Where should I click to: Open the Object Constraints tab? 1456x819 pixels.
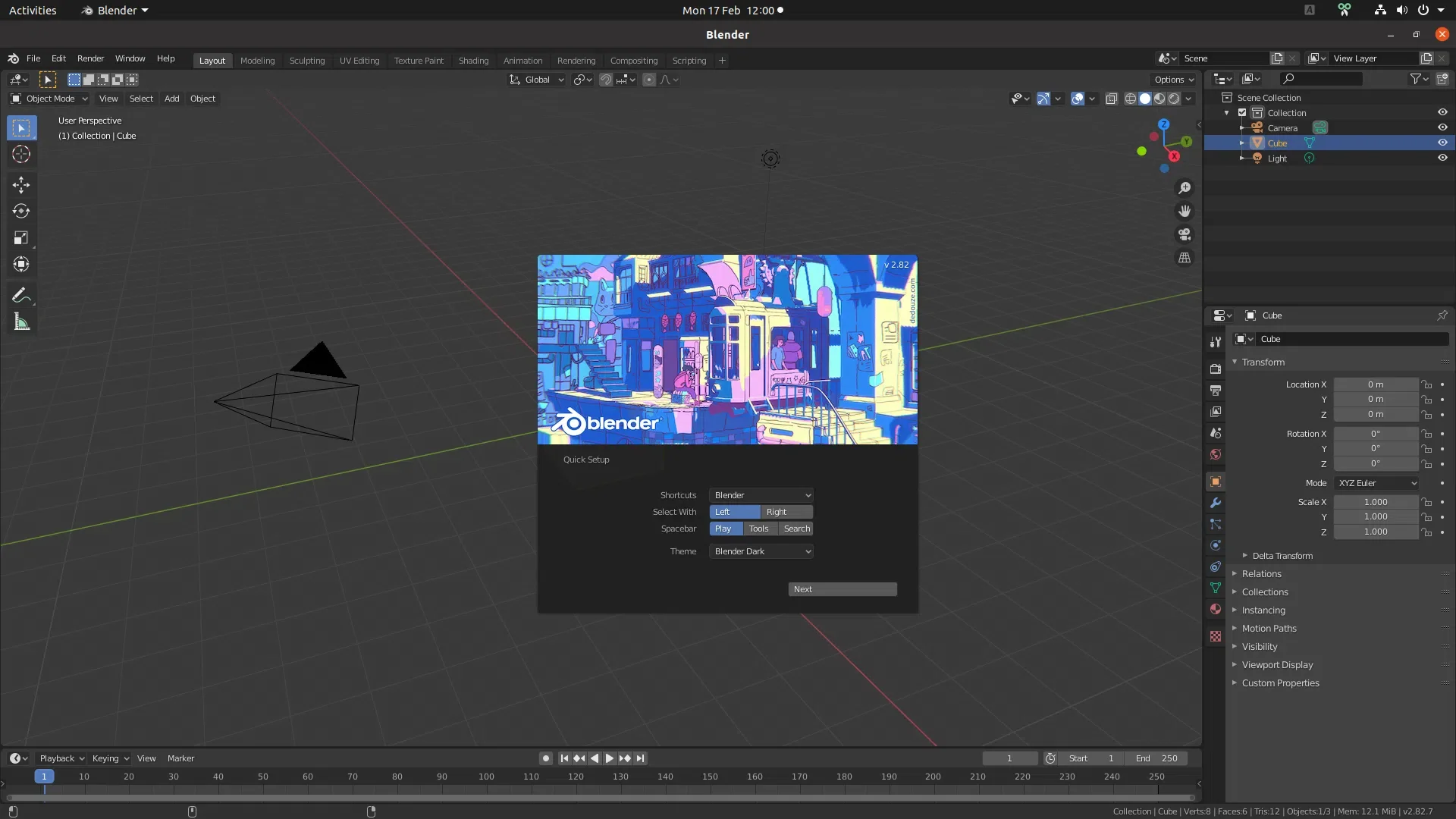coord(1216,566)
